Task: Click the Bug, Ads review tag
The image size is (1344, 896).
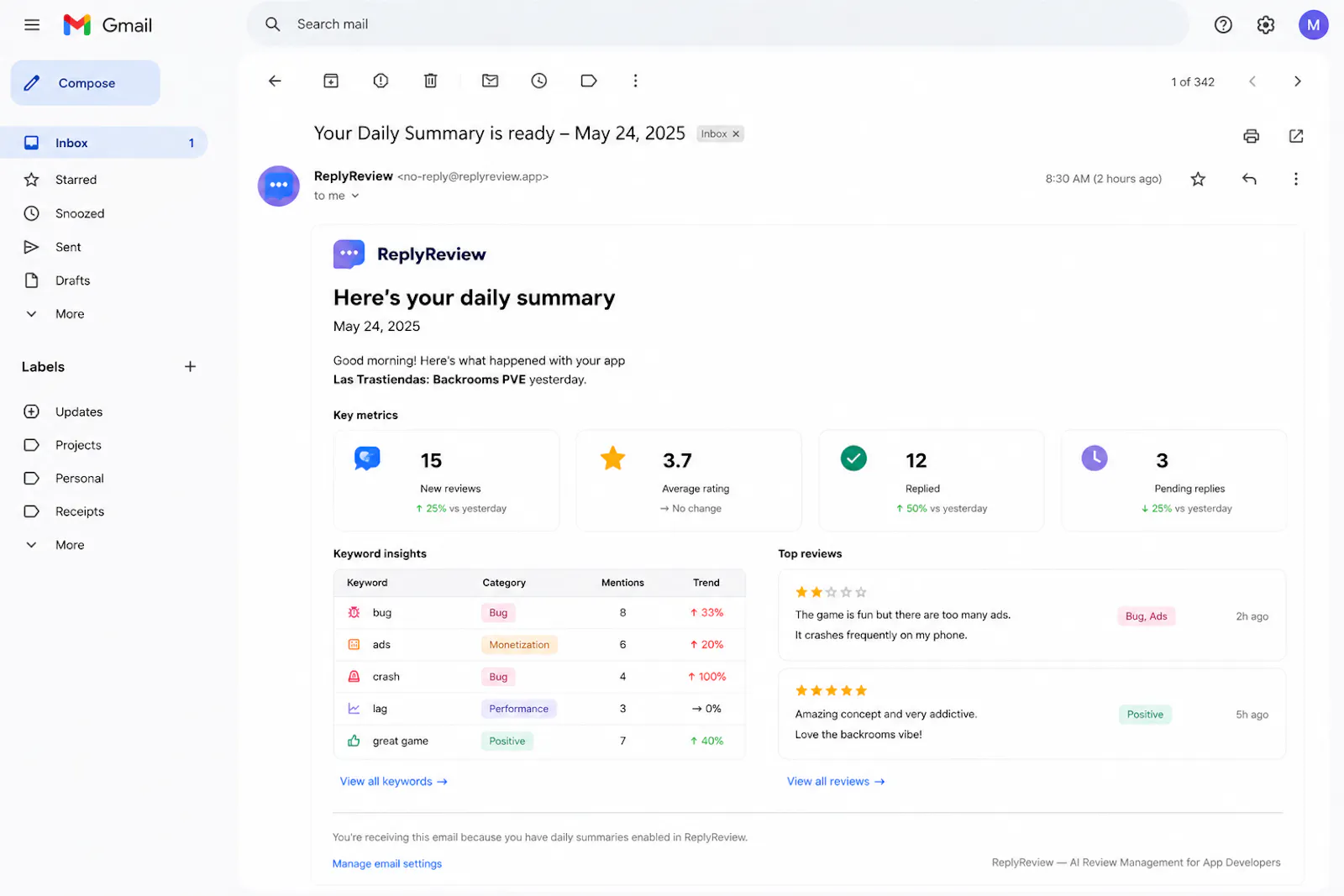Action: click(x=1146, y=616)
